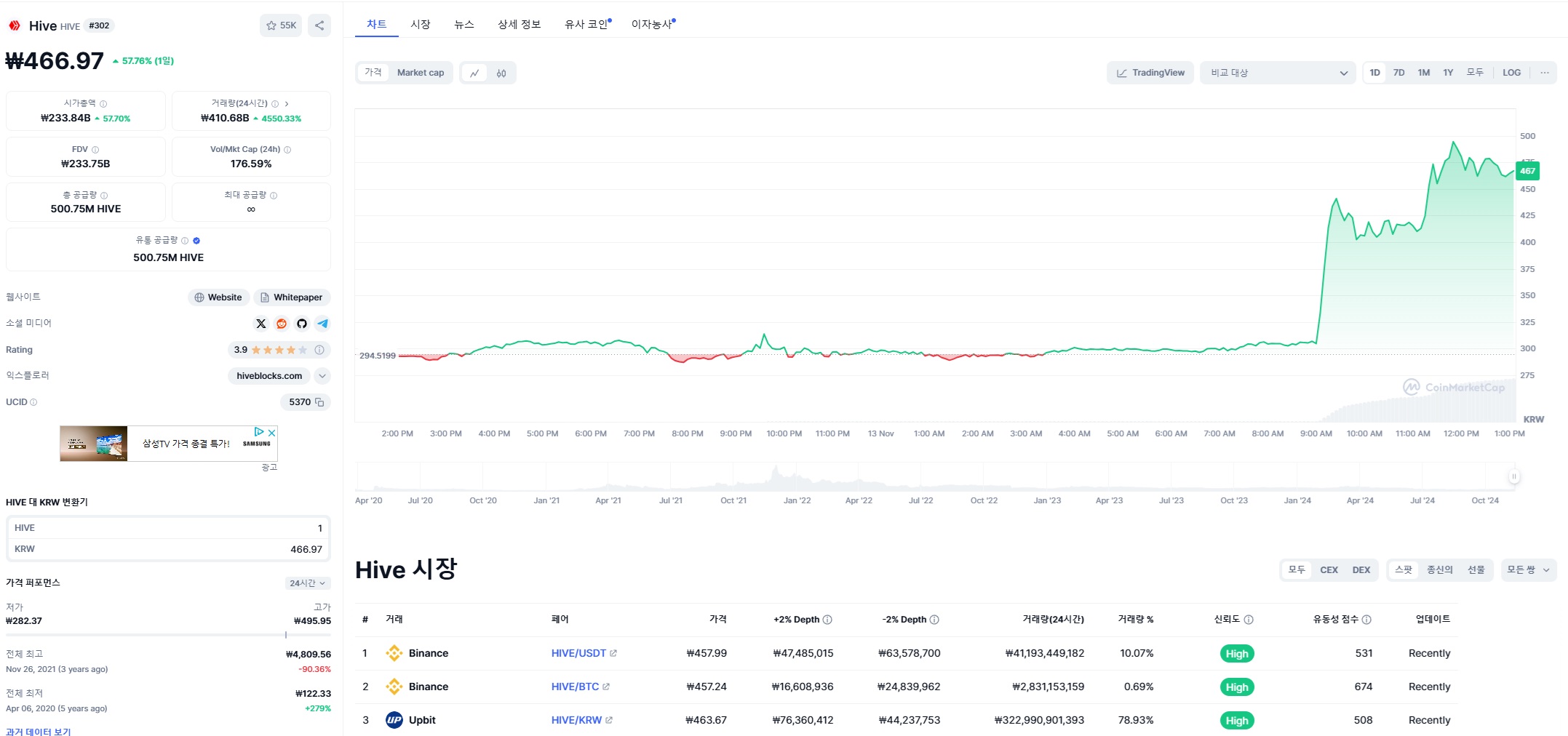Click info icon next to 유동성 점수
The height and width of the screenshot is (736, 1568).
click(1366, 620)
